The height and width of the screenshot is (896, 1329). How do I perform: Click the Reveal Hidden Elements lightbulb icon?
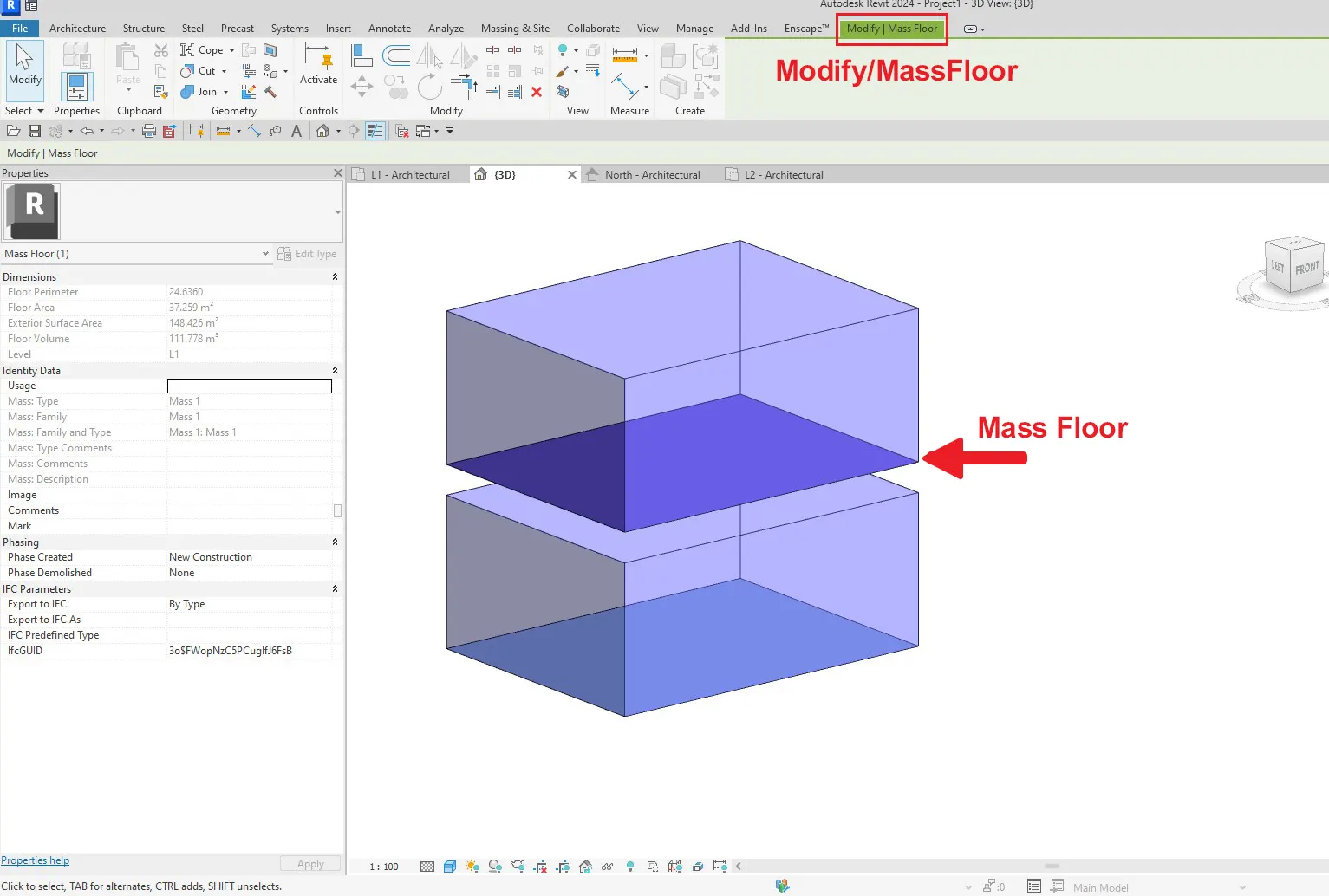[x=630, y=867]
